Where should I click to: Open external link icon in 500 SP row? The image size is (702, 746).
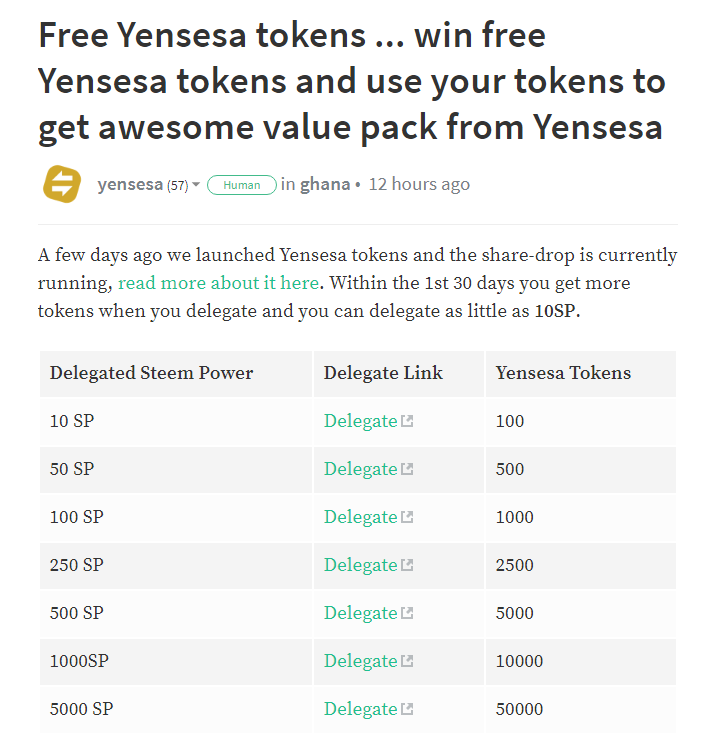407,613
